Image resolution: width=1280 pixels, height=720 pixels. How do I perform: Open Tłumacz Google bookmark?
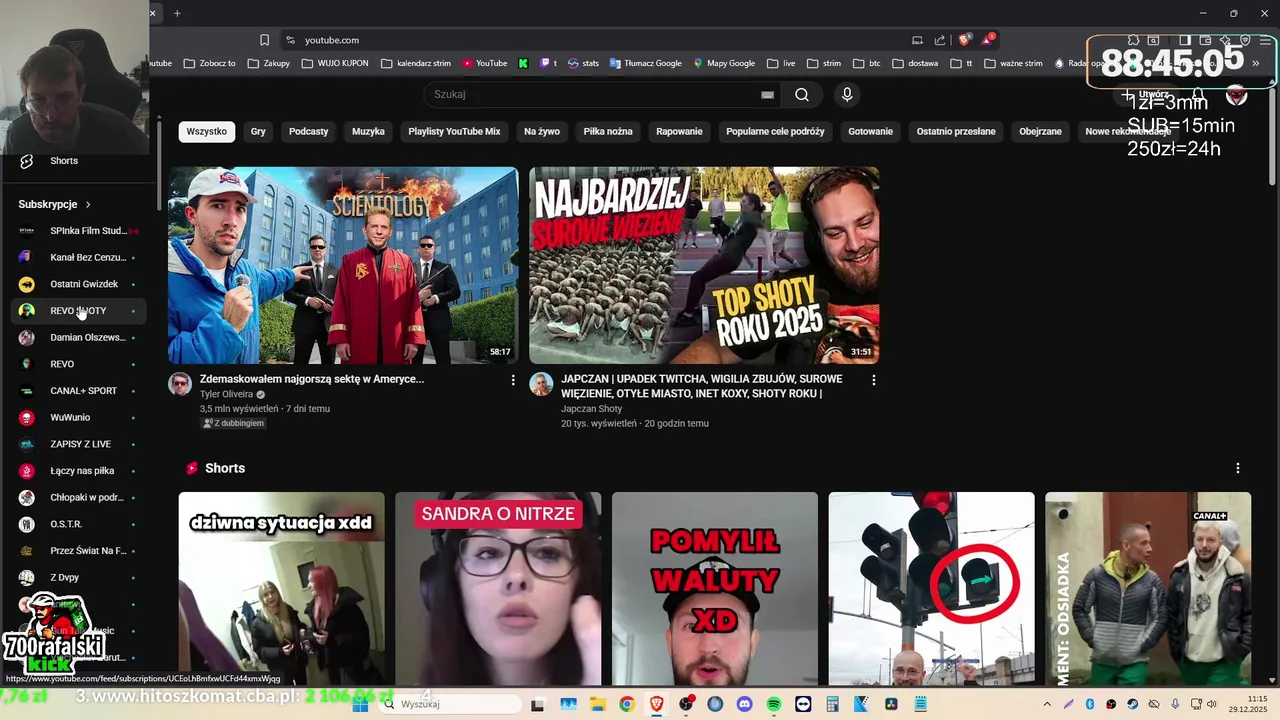645,63
